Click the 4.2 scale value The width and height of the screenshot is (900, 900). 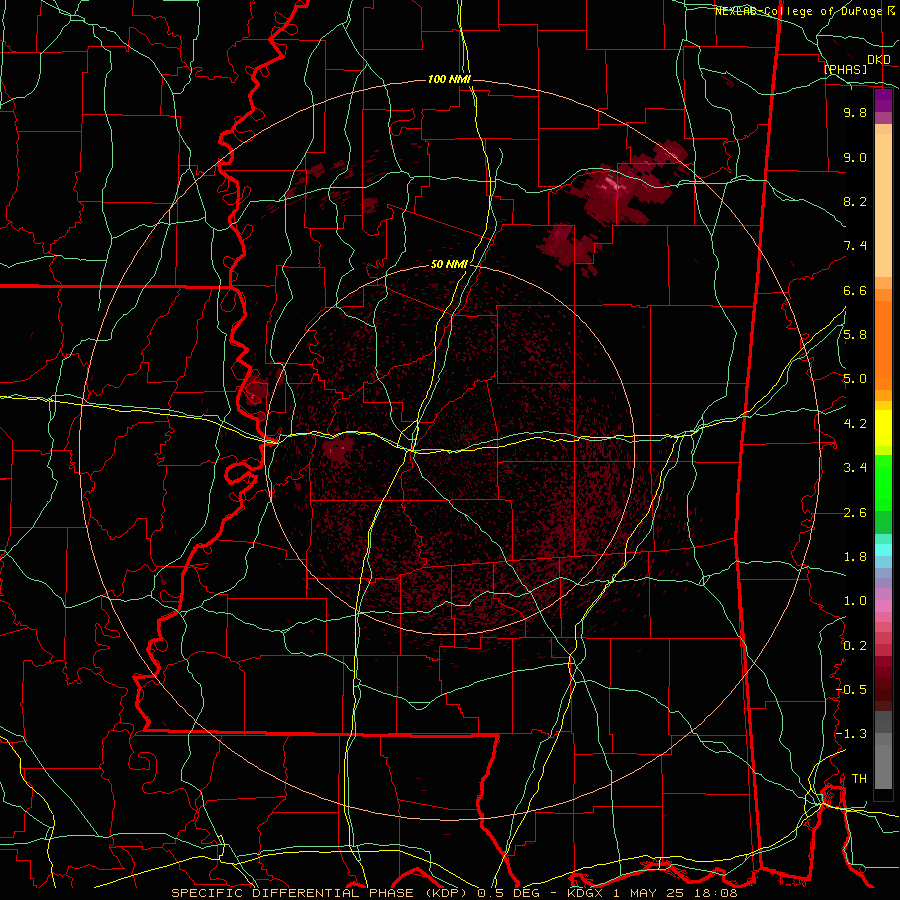[x=855, y=424]
